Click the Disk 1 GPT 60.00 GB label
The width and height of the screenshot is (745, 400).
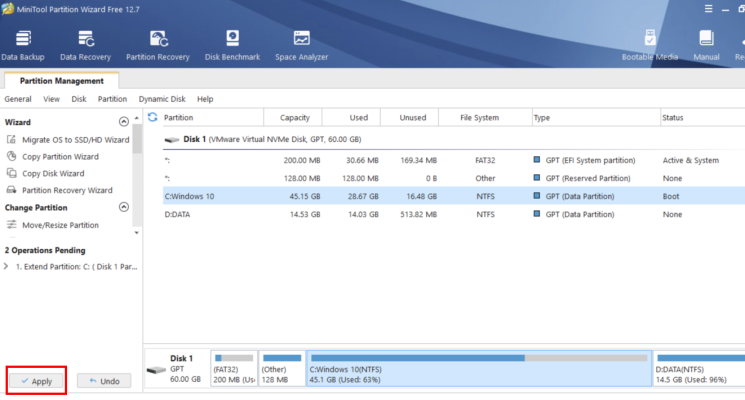coord(185,369)
